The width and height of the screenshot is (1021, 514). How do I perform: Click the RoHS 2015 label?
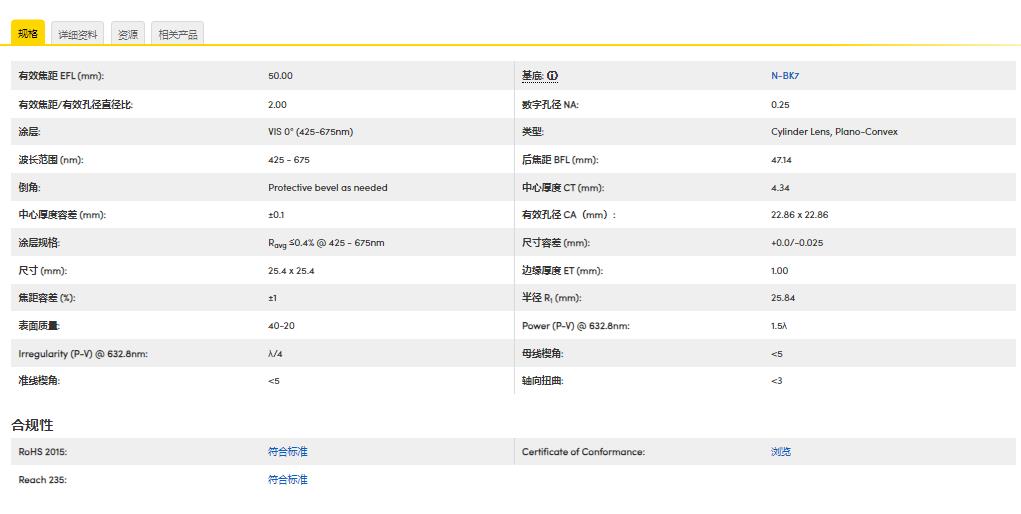click(x=42, y=451)
